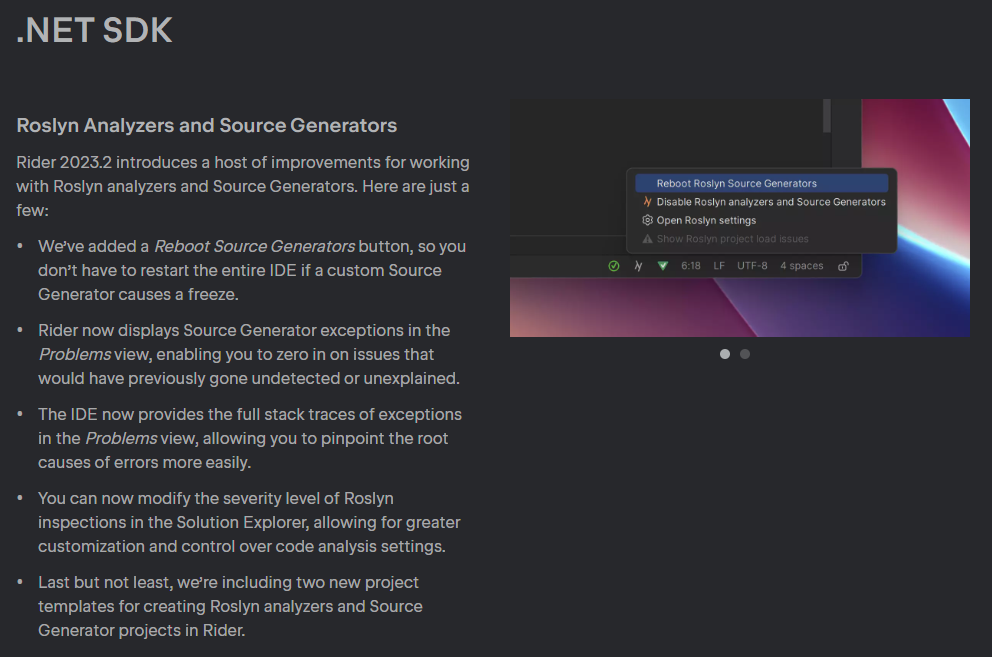Click the UTF-8 encoding indicator

coord(752,266)
